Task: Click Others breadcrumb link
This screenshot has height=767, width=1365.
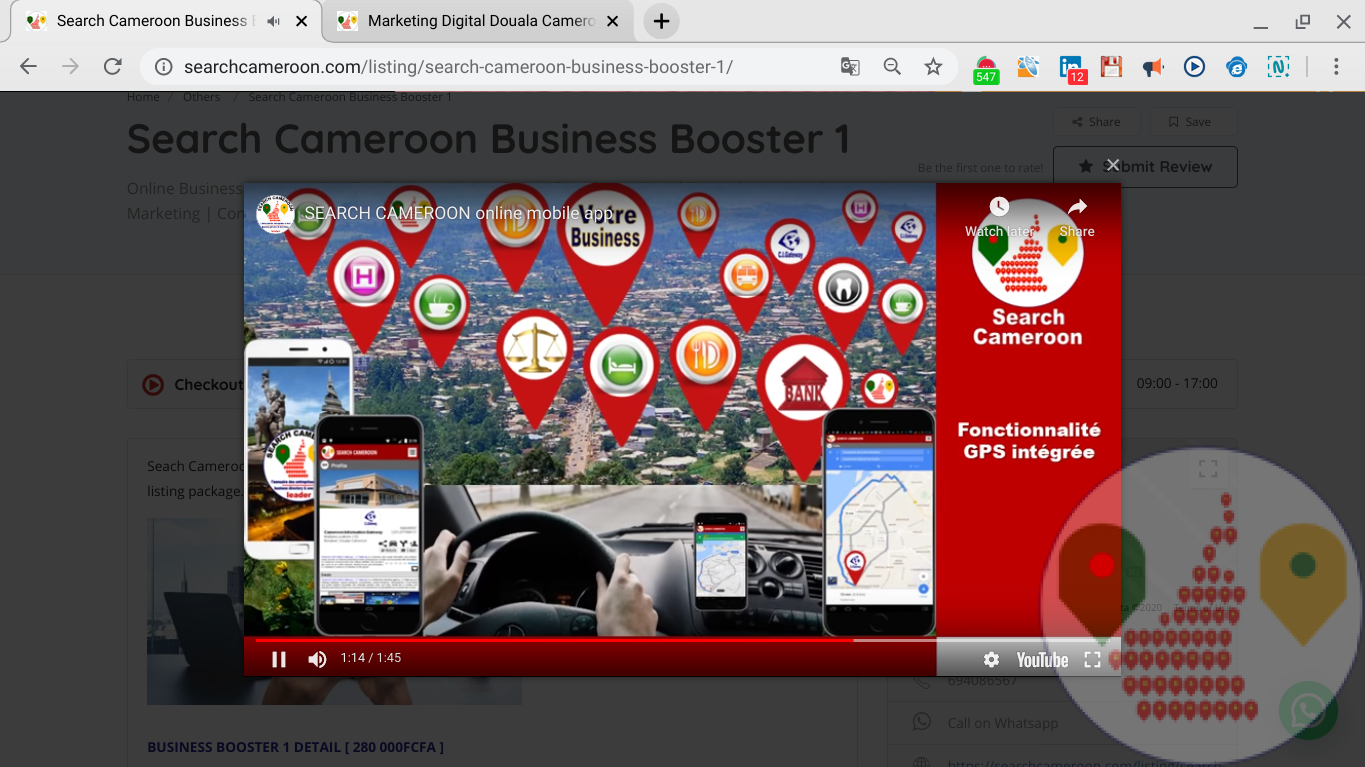Action: tap(201, 97)
